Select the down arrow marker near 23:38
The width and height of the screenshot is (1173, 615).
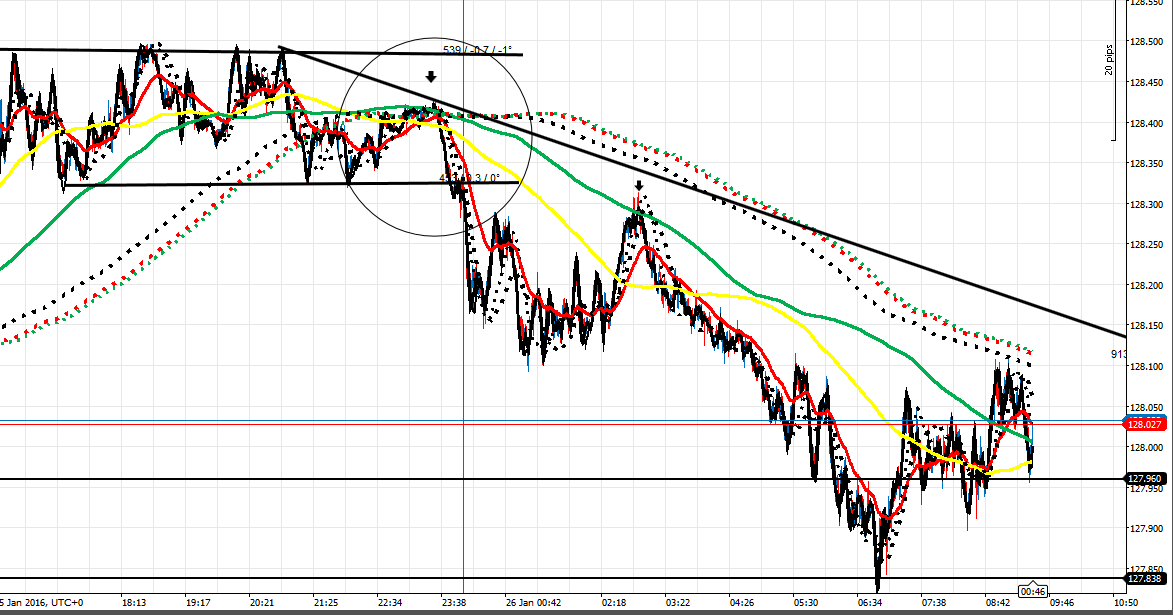click(431, 76)
